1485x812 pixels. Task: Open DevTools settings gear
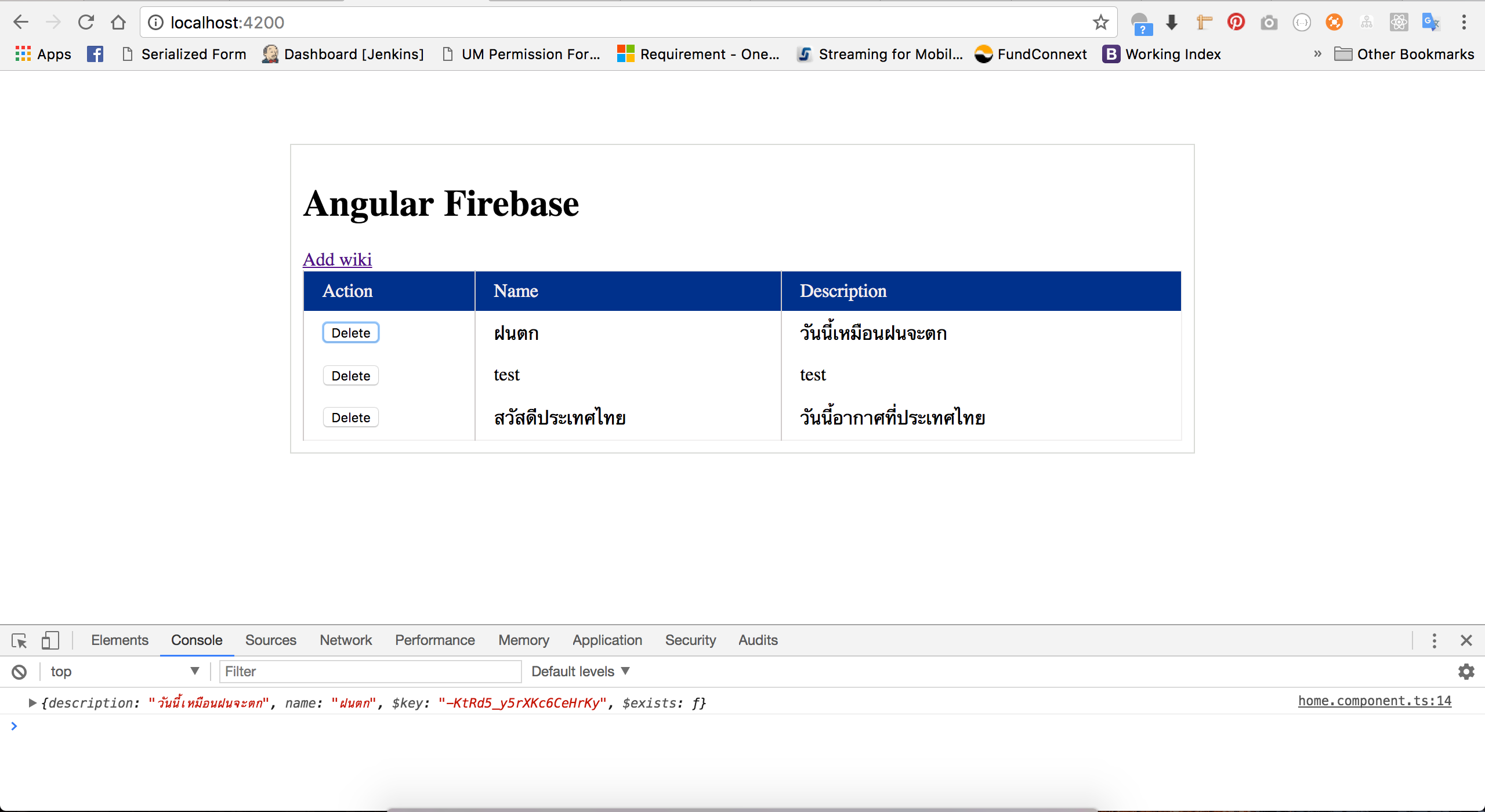tap(1466, 671)
